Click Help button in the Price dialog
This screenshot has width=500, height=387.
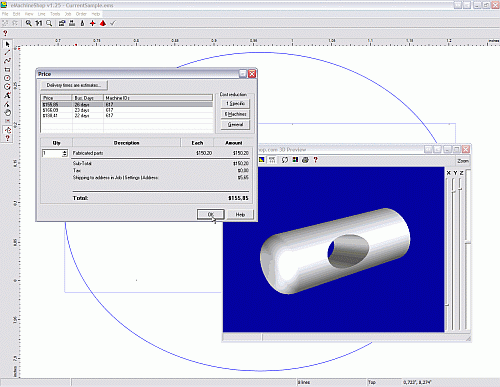point(240,214)
